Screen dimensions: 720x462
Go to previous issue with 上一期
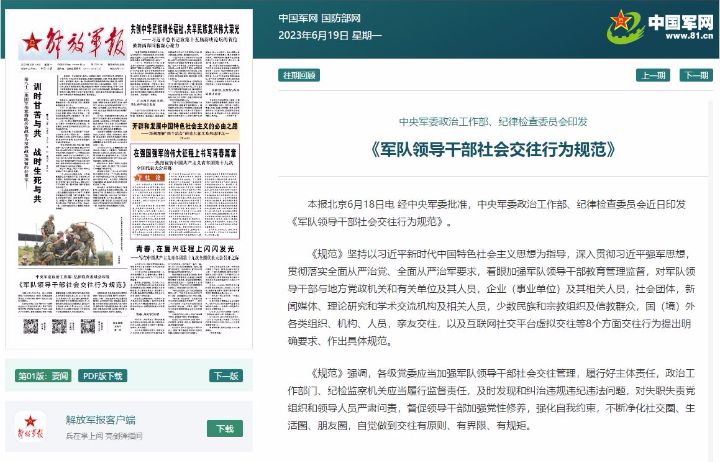click(x=653, y=75)
